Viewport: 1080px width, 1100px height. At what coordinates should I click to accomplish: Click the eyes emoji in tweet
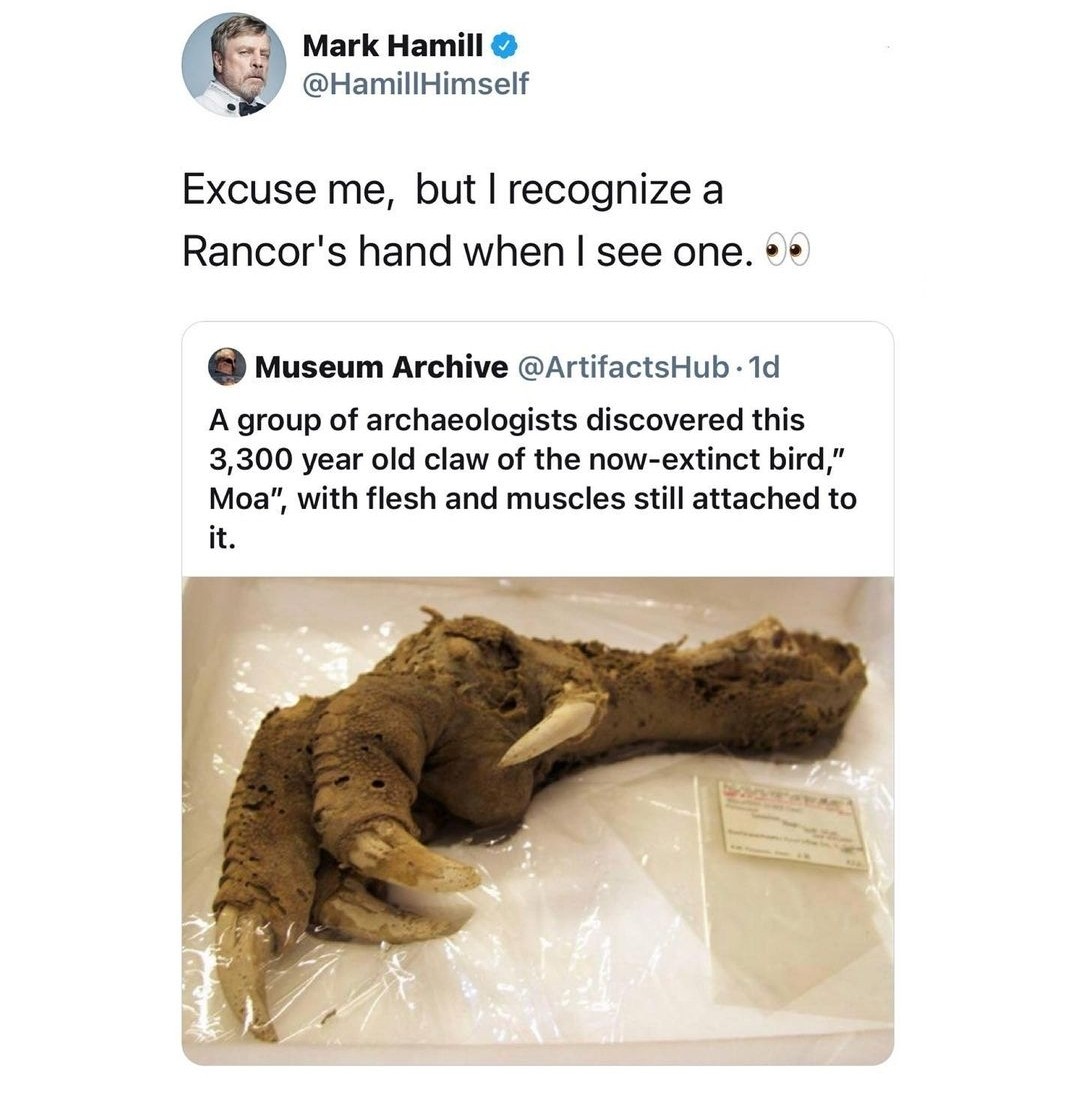pos(787,252)
